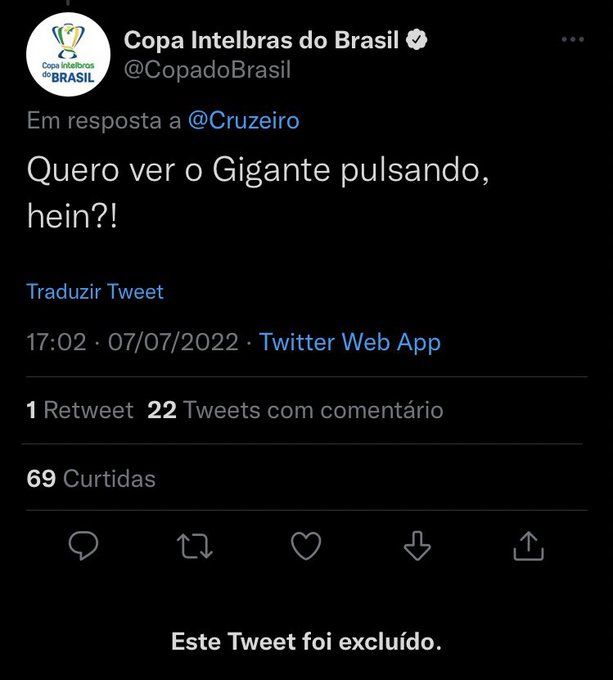Open the @CopadoBrasil handle link
The width and height of the screenshot is (613, 680).
[207, 70]
